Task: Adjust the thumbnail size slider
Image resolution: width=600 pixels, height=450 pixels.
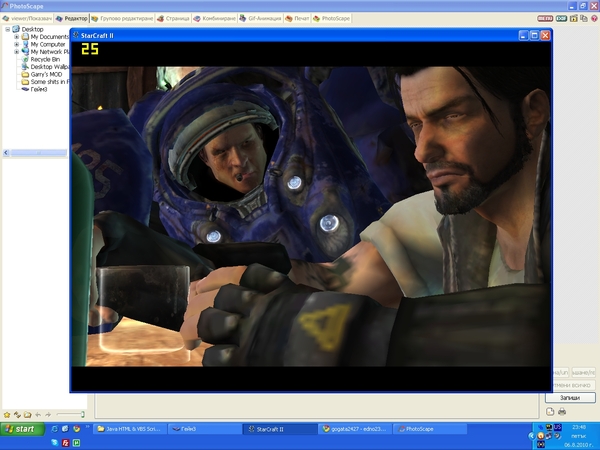Action: [x=70, y=414]
